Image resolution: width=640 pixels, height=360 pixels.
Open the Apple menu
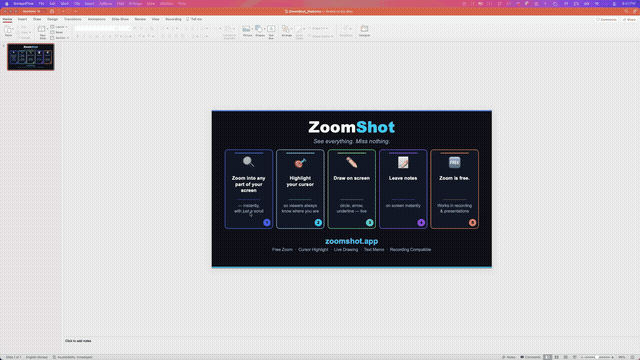pos(6,4)
